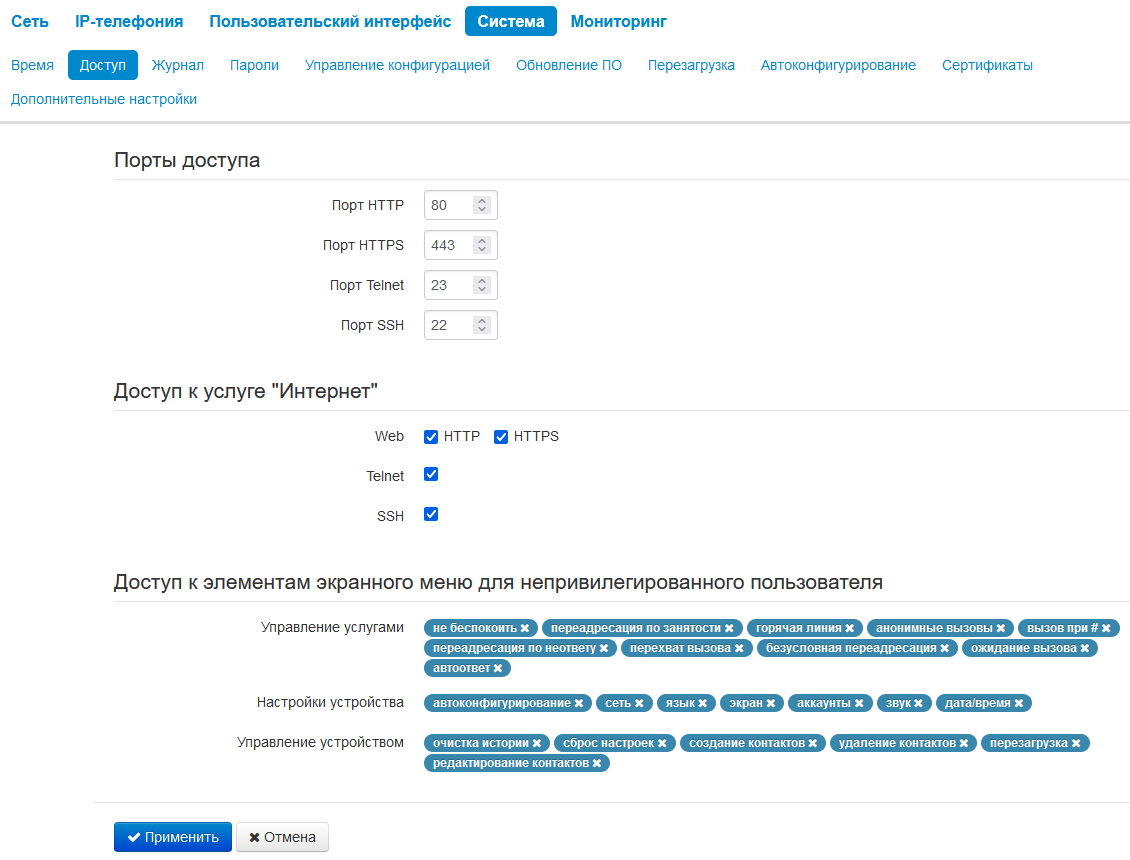This screenshot has height=860, width=1130.
Task: Open the Пользовательский интерфейс menu
Action: click(330, 22)
